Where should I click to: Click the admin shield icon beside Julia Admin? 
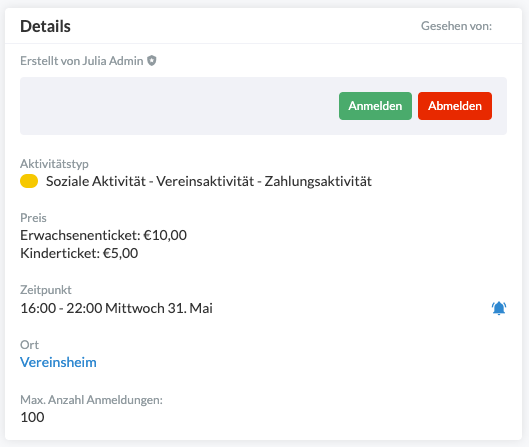click(152, 61)
